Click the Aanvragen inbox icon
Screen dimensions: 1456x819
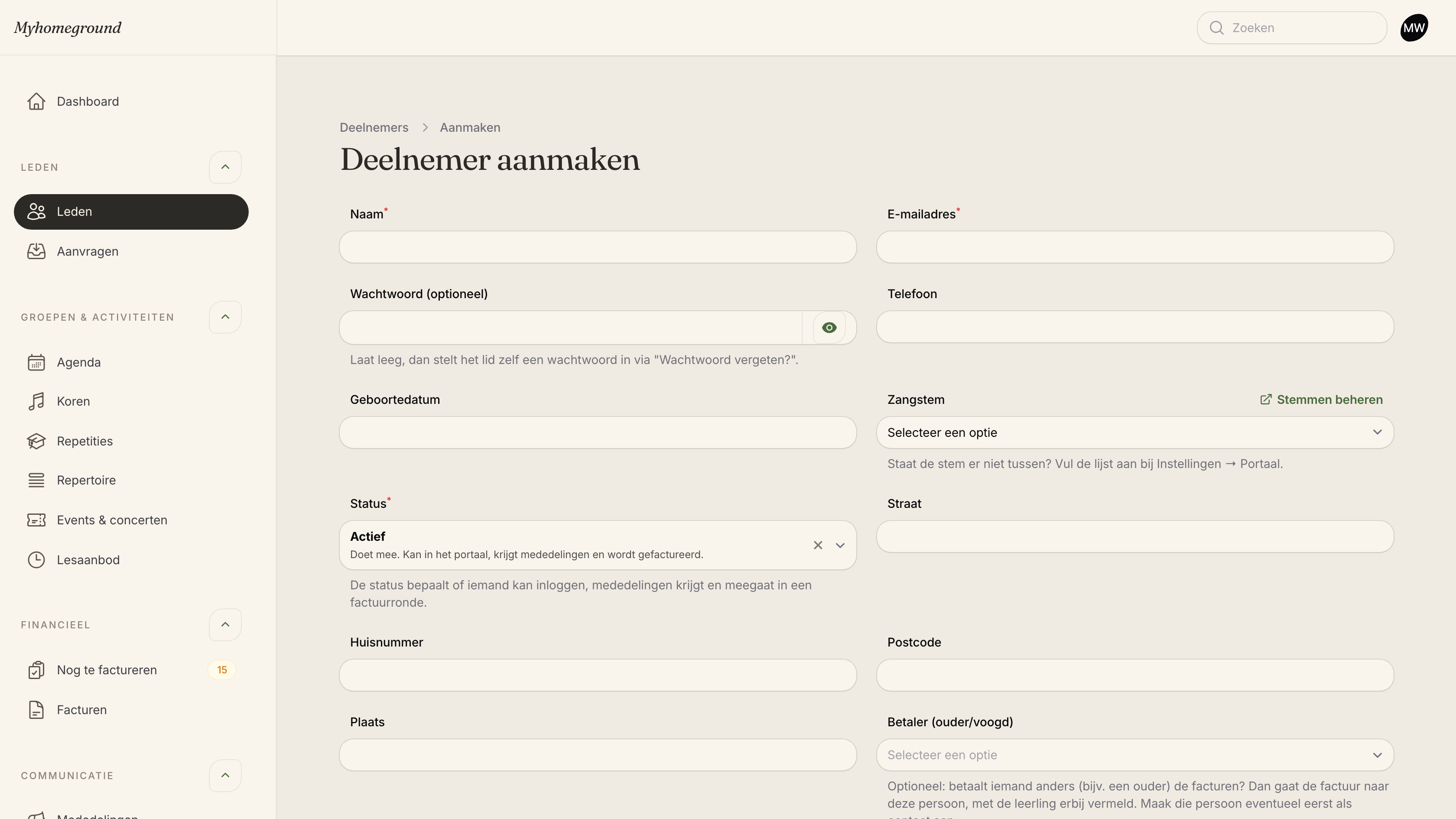36,251
